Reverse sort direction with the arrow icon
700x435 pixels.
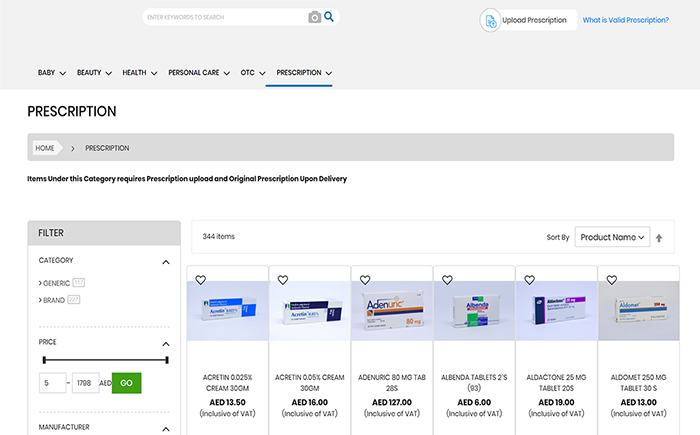click(x=659, y=238)
